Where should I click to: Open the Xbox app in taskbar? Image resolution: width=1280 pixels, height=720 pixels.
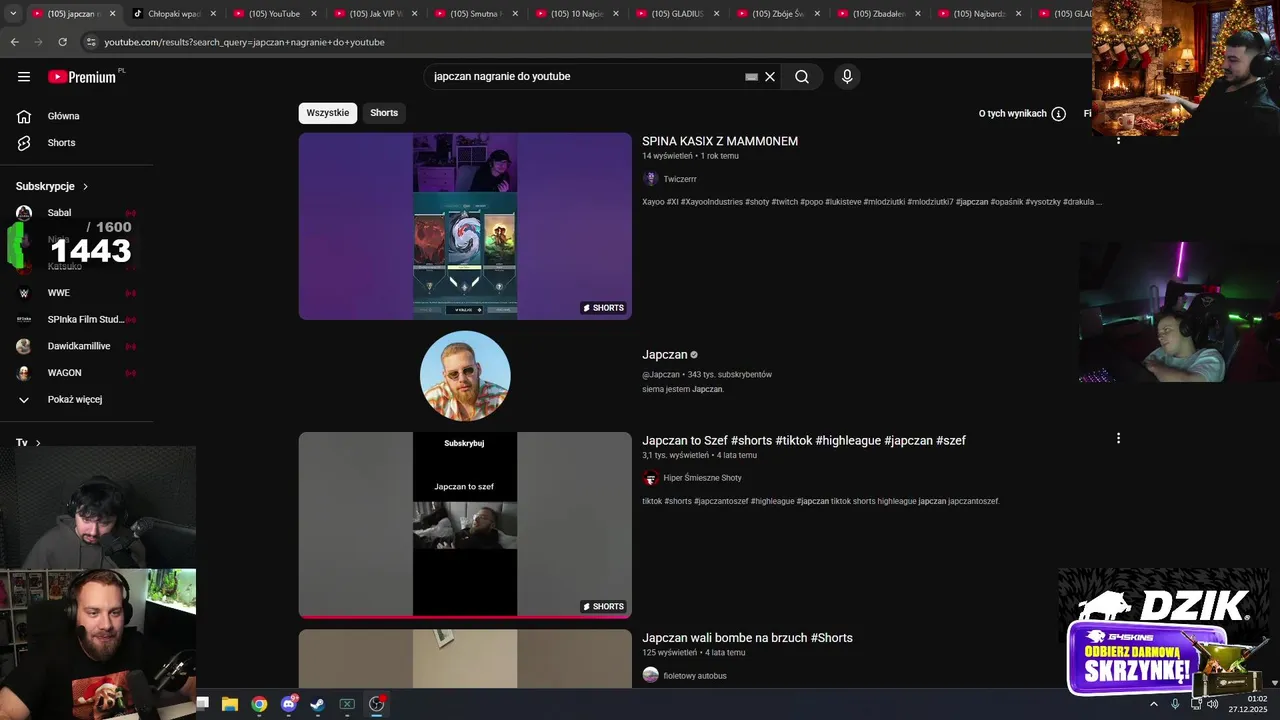347,704
